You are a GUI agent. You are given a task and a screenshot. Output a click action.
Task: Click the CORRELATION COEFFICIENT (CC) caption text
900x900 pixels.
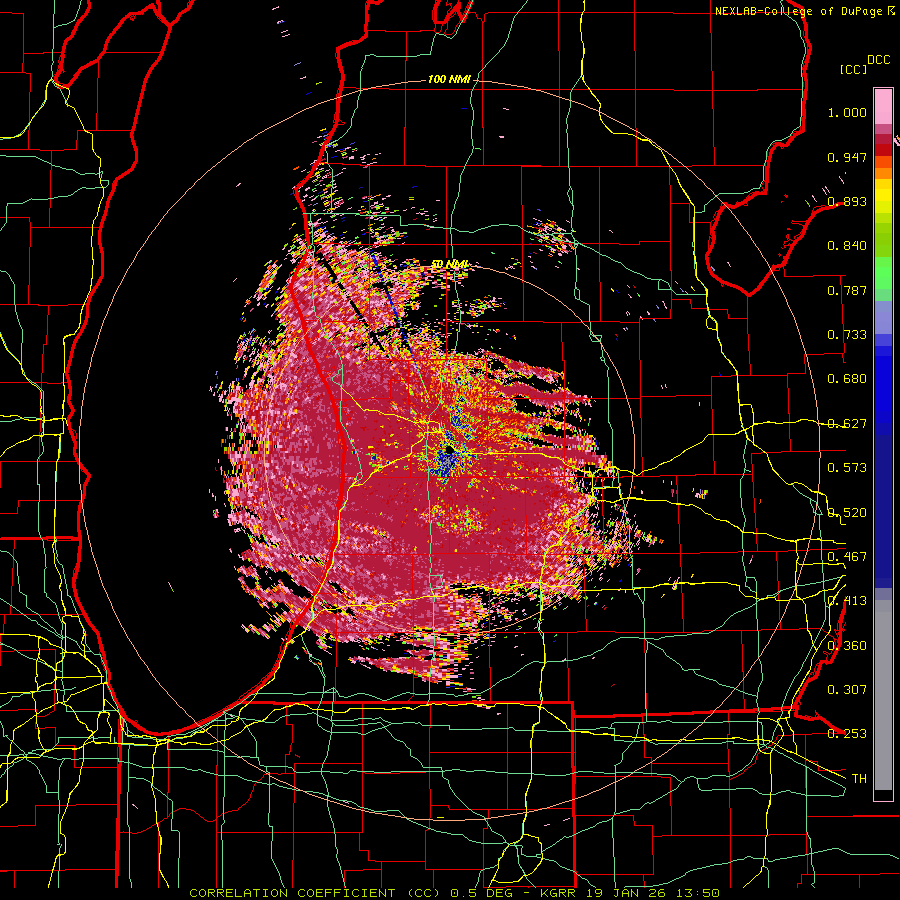click(315, 893)
